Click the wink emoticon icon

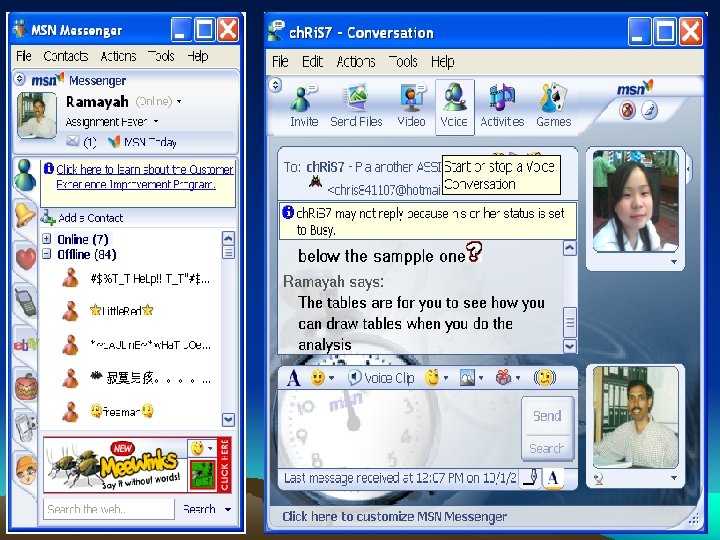(432, 377)
